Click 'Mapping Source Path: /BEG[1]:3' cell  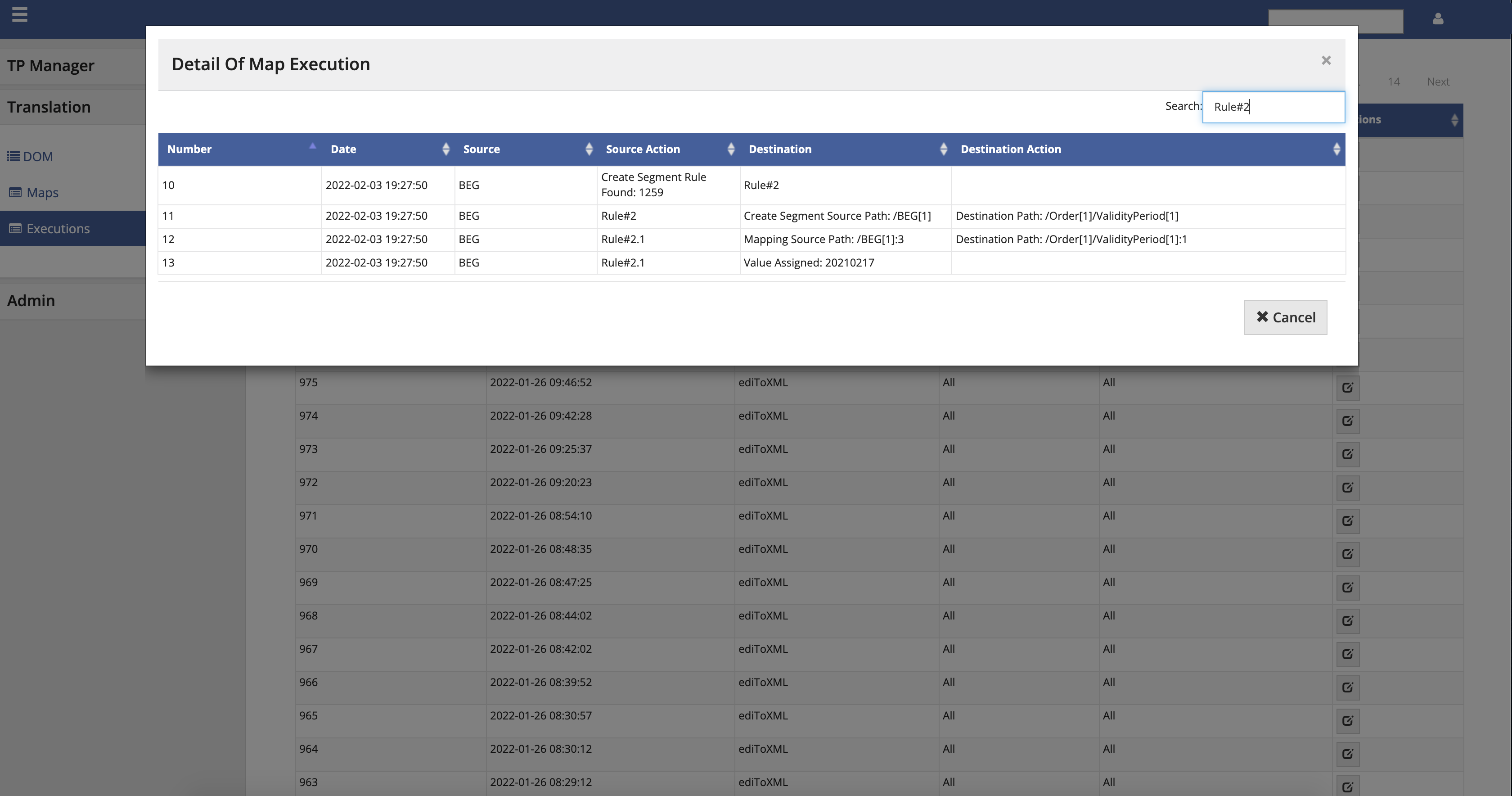pos(846,240)
